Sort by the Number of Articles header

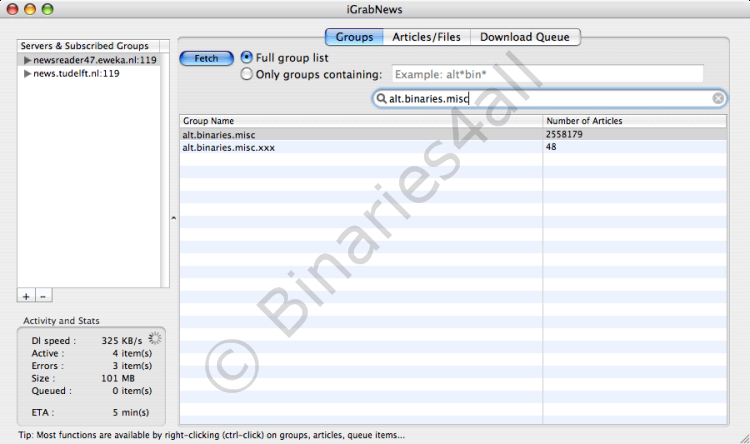point(635,121)
